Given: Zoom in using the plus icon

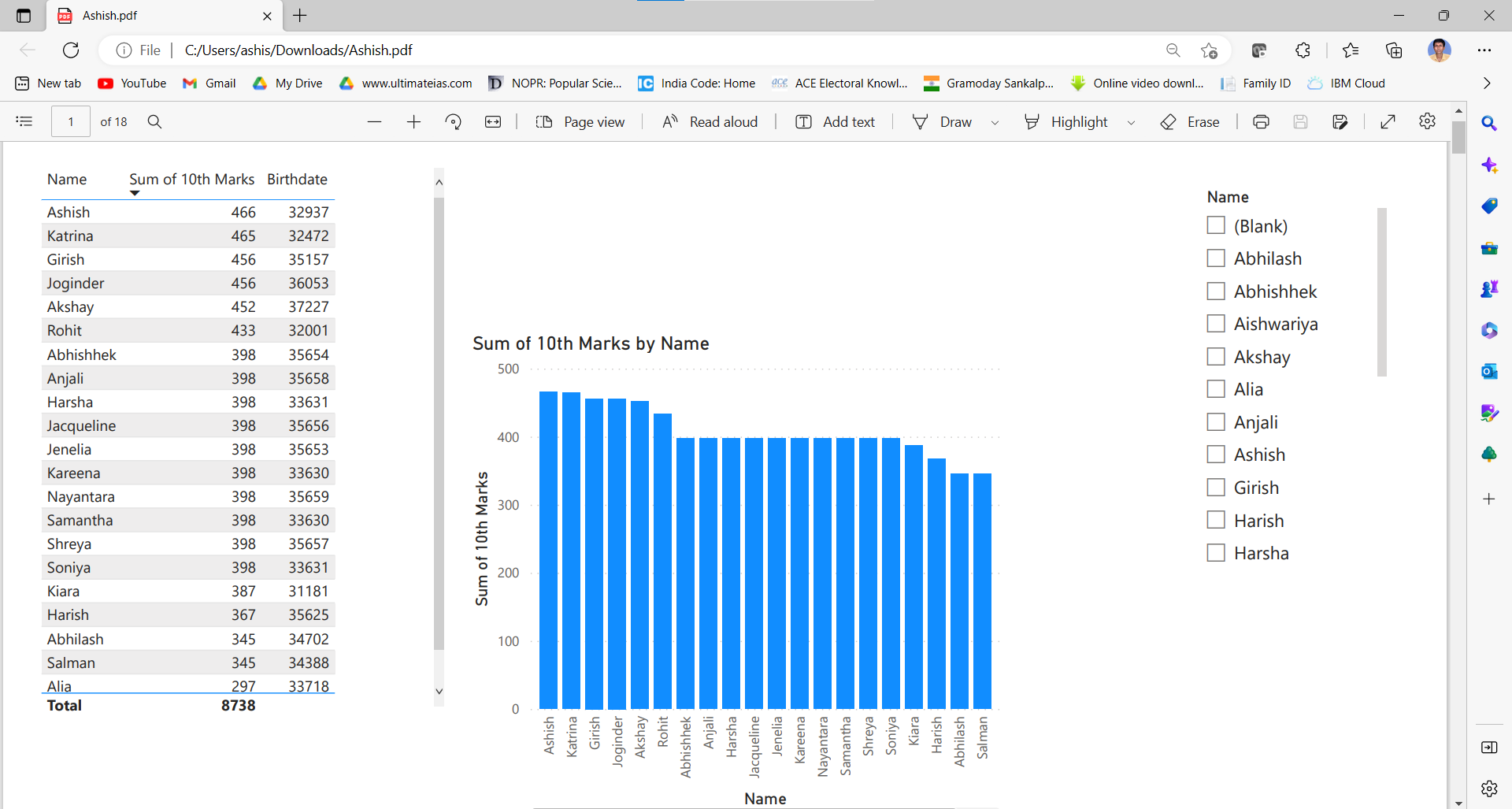Looking at the screenshot, I should click(x=413, y=121).
